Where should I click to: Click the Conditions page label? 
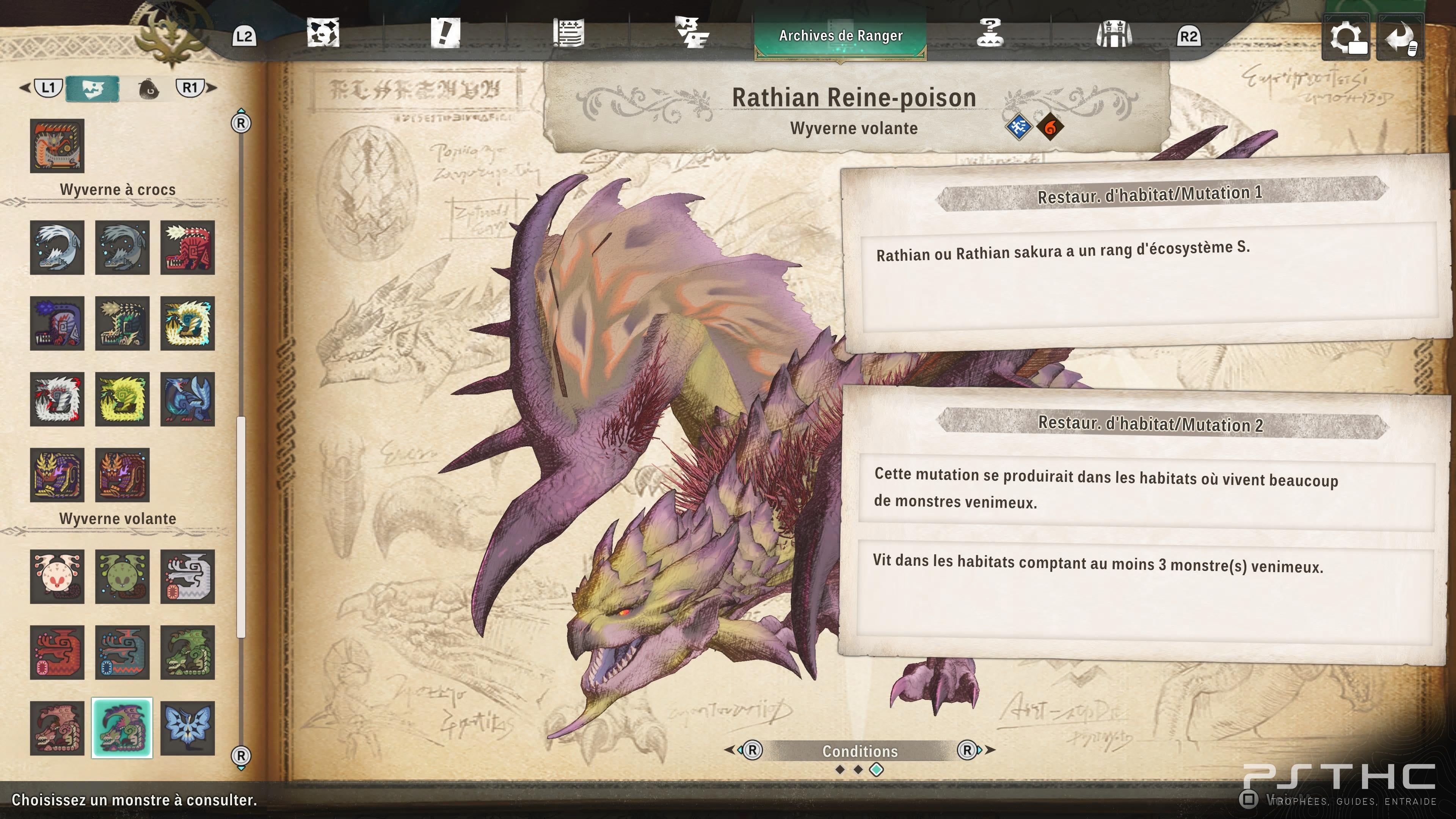tap(860, 751)
